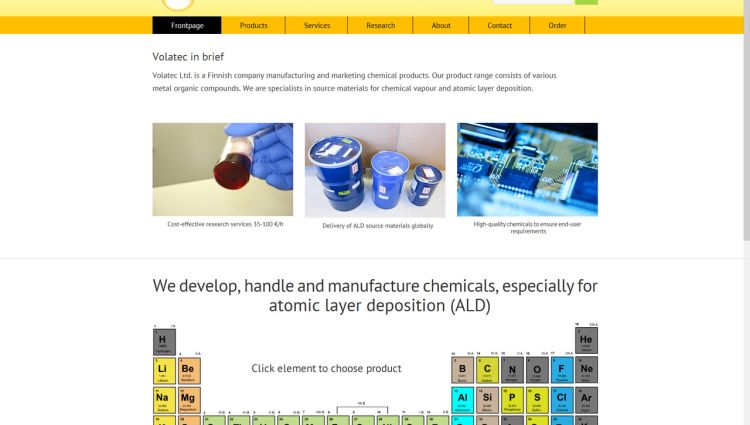Viewport: 750px width, 425px height.
Task: Click caption 'Delivery of ALD source materials globally'
Action: click(377, 226)
